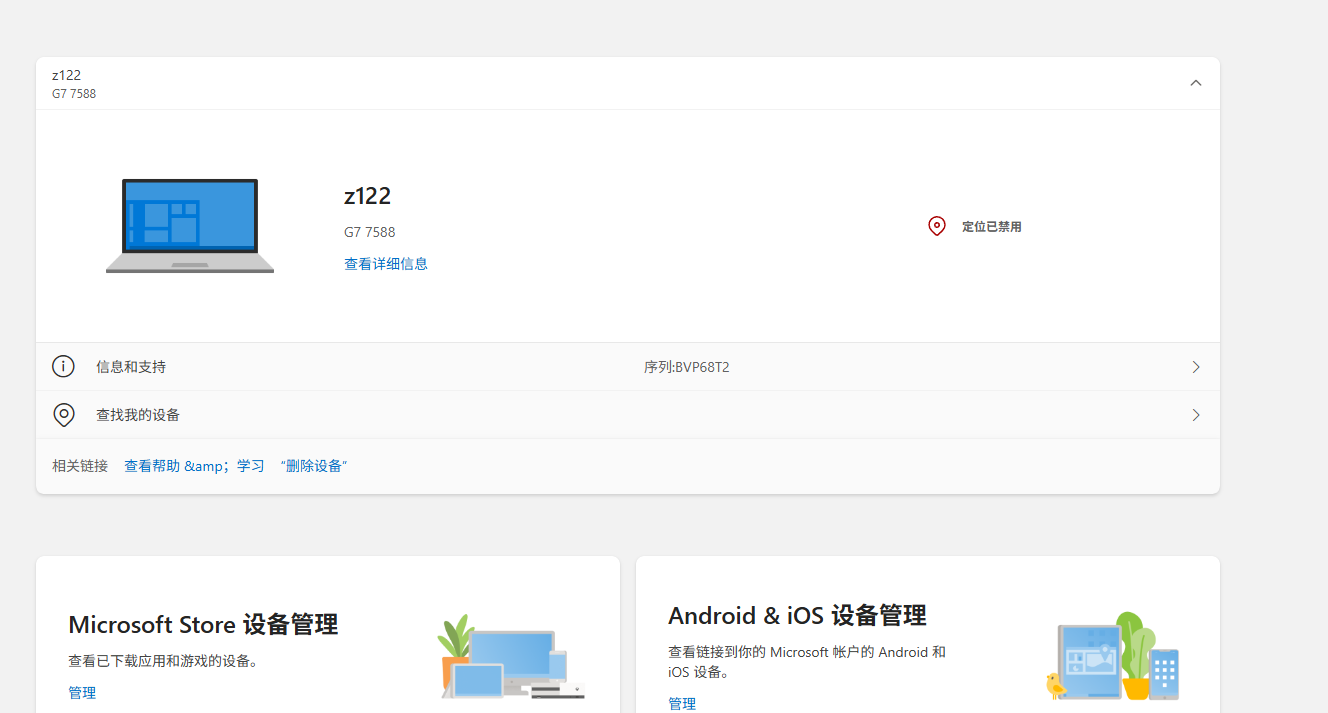The image size is (1328, 713).
Task: Expand 查找我的设备 row arrow
Action: pyautogui.click(x=1196, y=415)
